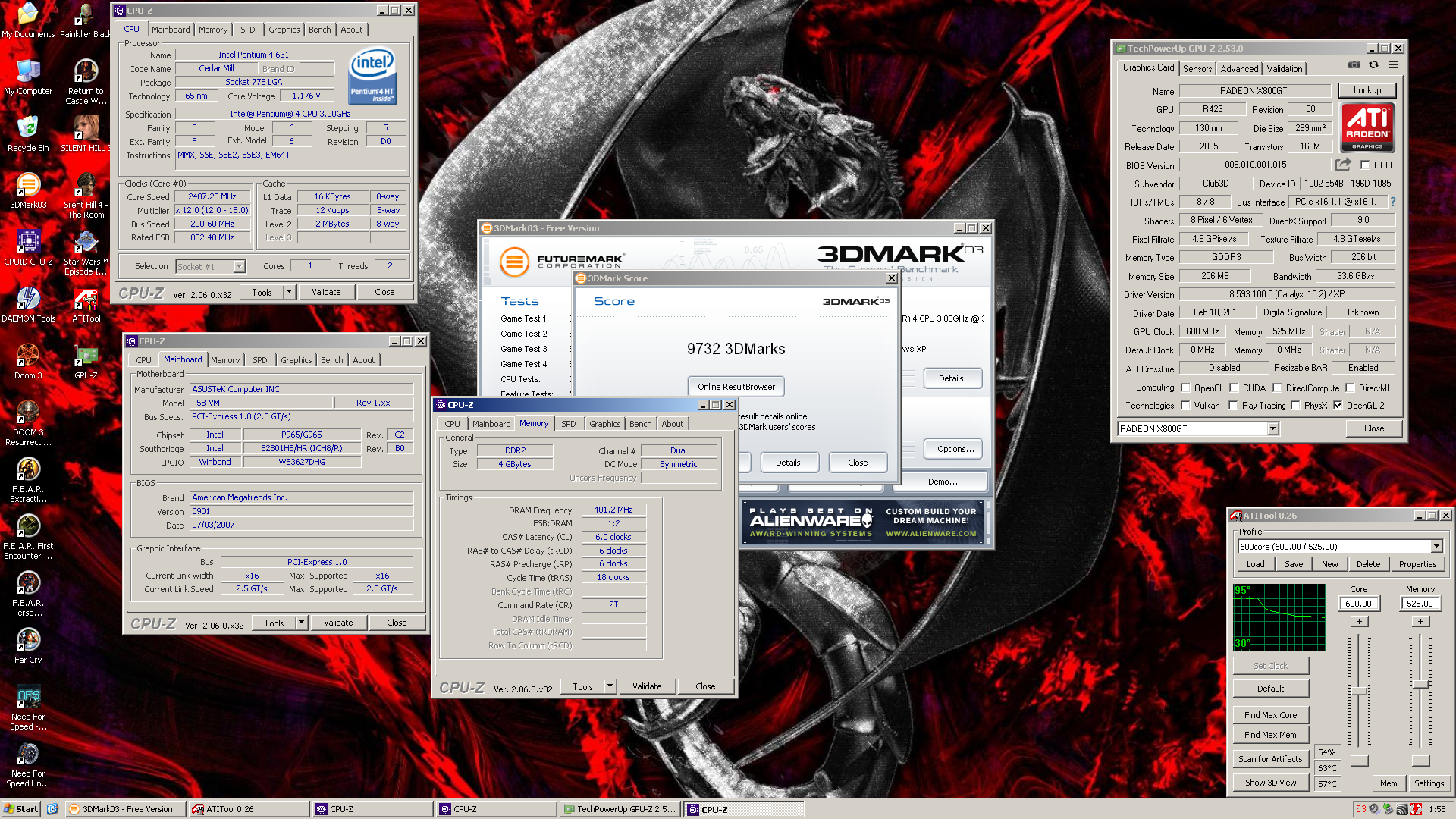Switch to Advanced tab in GPU-Z
This screenshot has width=1456, height=819.
pos(1239,69)
